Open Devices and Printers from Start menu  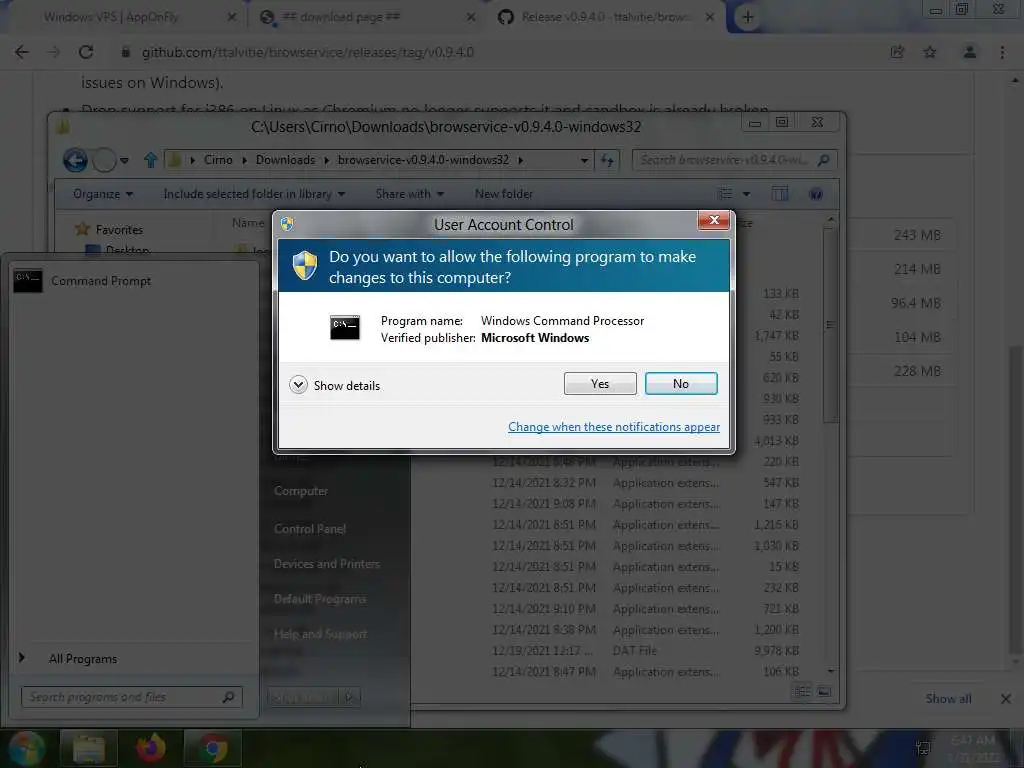tap(327, 564)
